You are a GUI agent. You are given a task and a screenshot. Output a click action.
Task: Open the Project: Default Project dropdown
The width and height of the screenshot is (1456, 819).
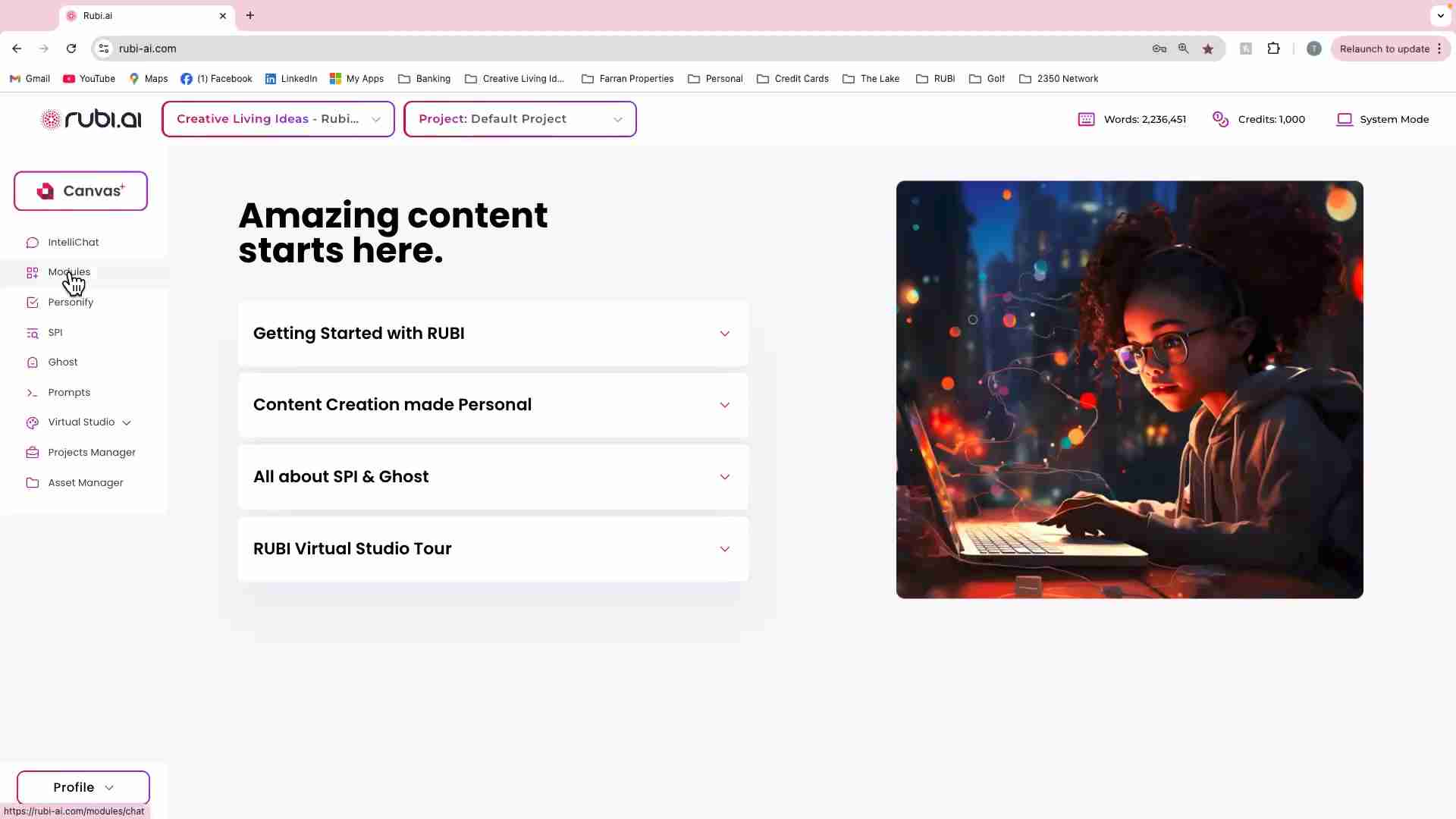click(519, 119)
